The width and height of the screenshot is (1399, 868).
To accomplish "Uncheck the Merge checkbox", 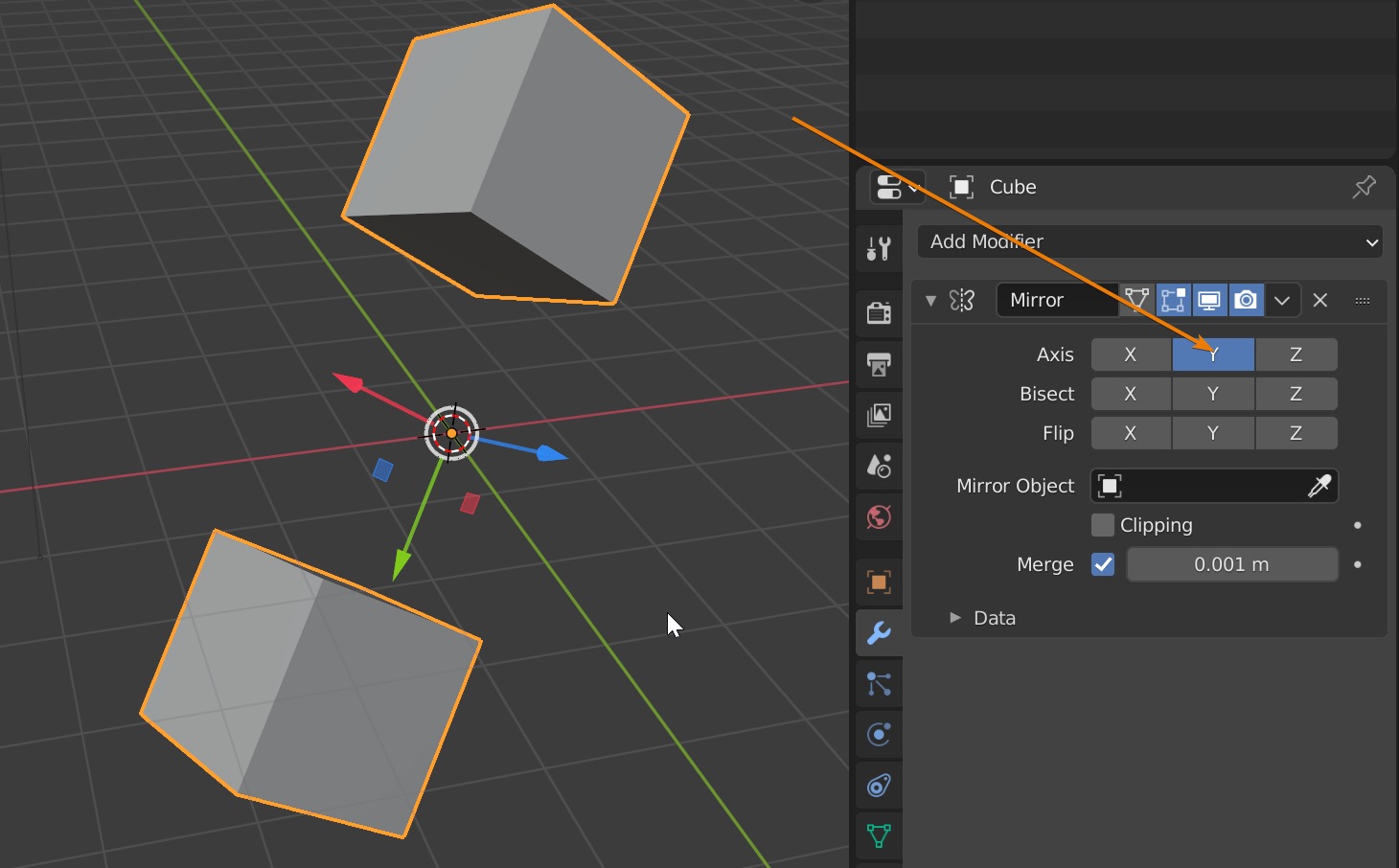I will pos(1103,564).
